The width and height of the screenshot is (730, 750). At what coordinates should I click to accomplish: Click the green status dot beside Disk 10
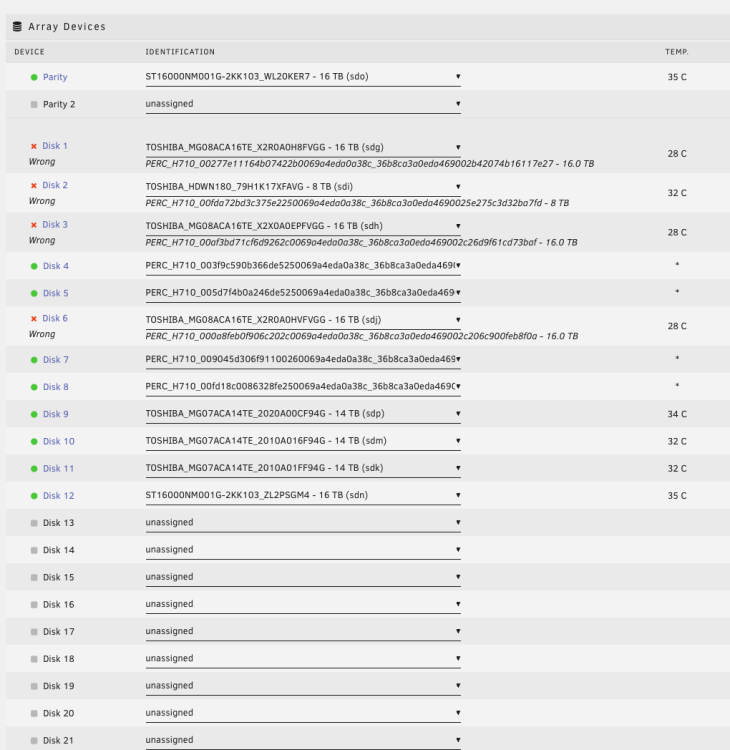point(34,441)
